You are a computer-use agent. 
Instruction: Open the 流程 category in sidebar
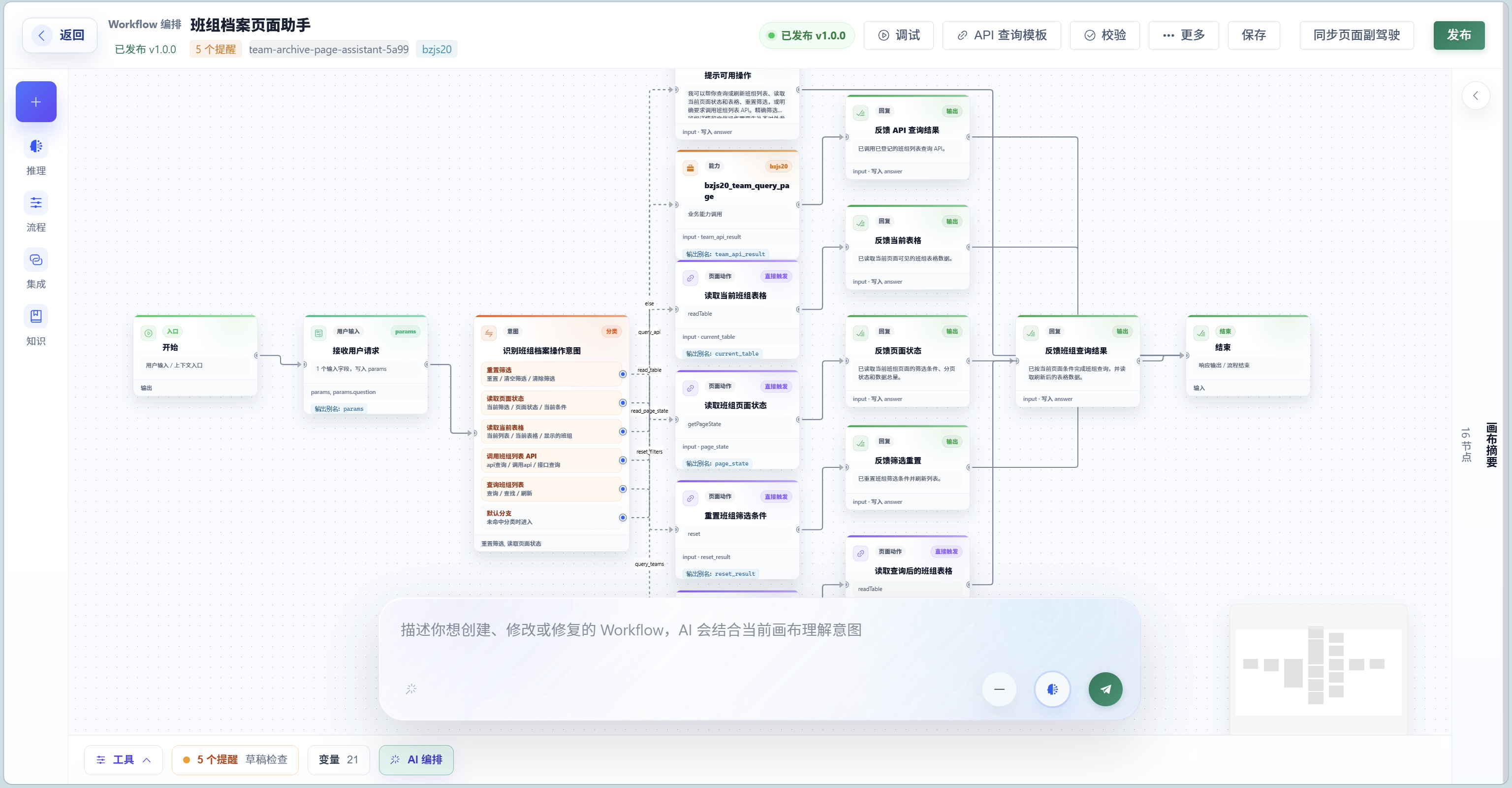(36, 213)
